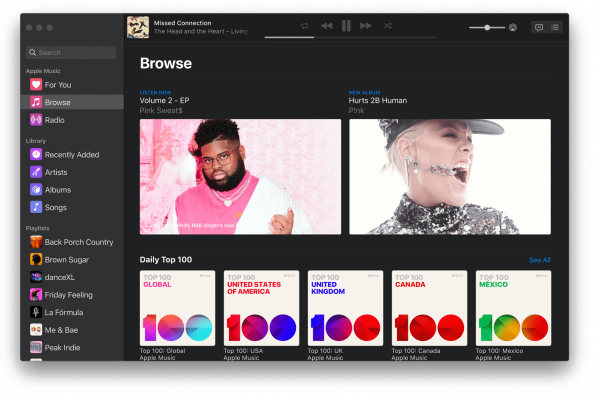
Task: Skip back to previous track
Action: click(x=326, y=26)
